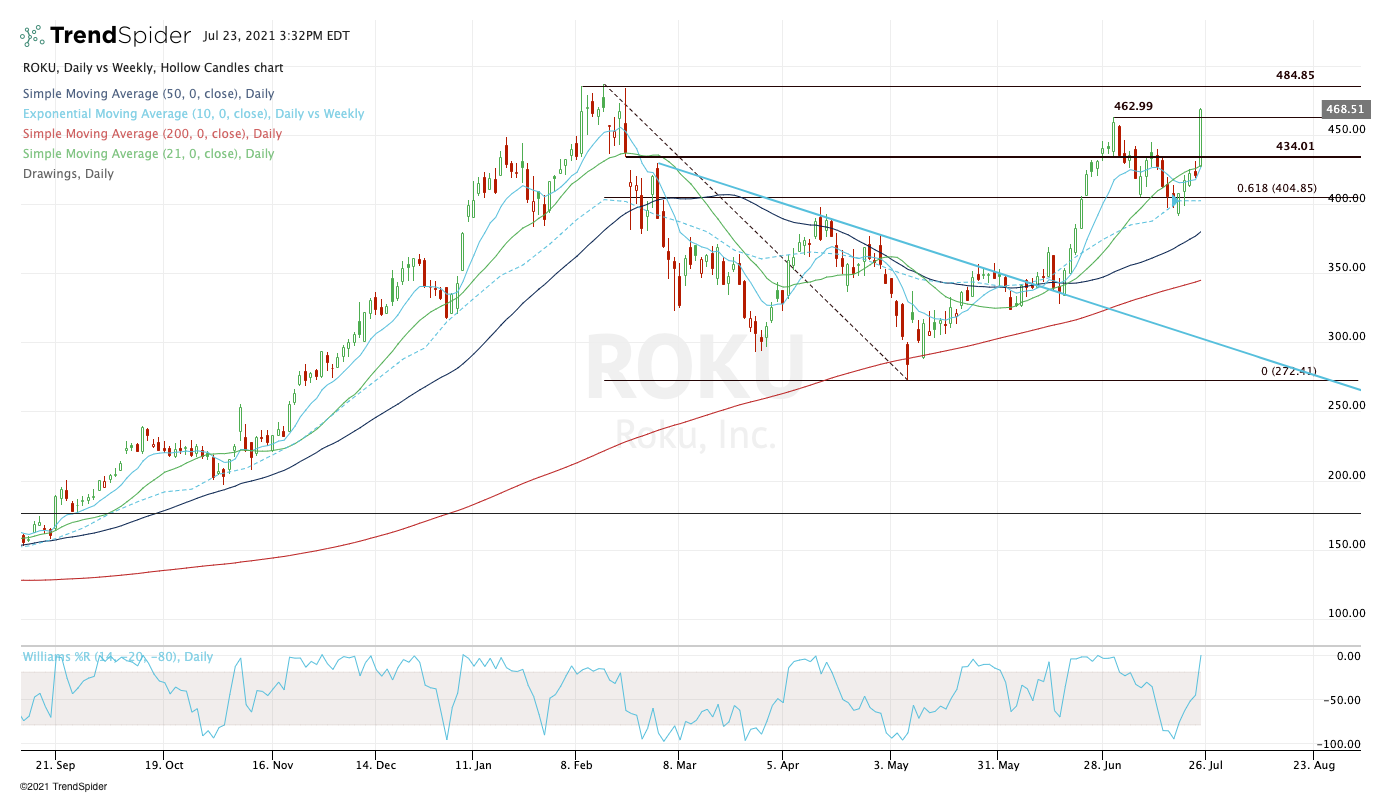Click the 19. Oct date axis label

(165, 764)
